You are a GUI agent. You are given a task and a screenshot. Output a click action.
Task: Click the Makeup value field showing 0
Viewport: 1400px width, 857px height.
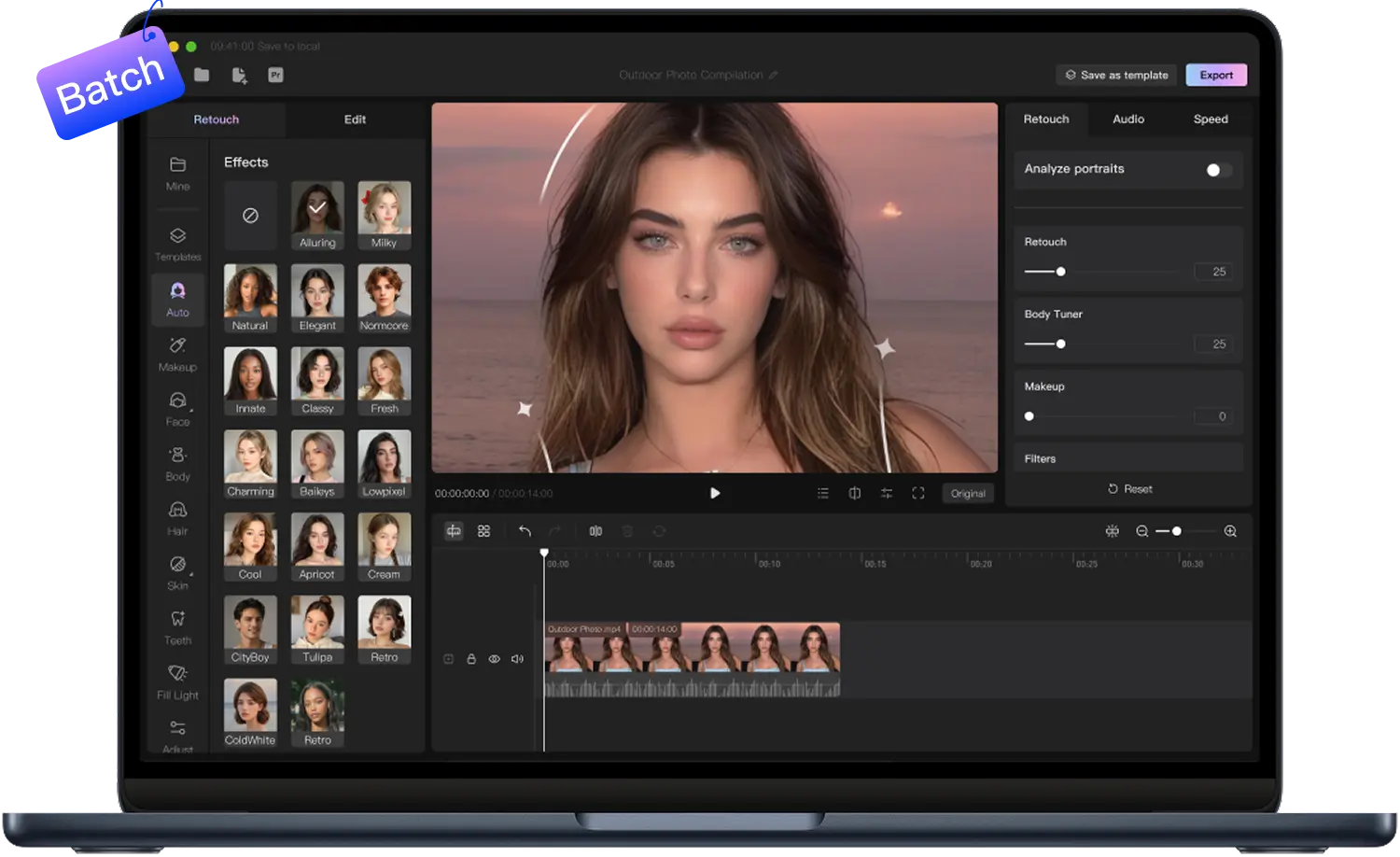[x=1213, y=416]
